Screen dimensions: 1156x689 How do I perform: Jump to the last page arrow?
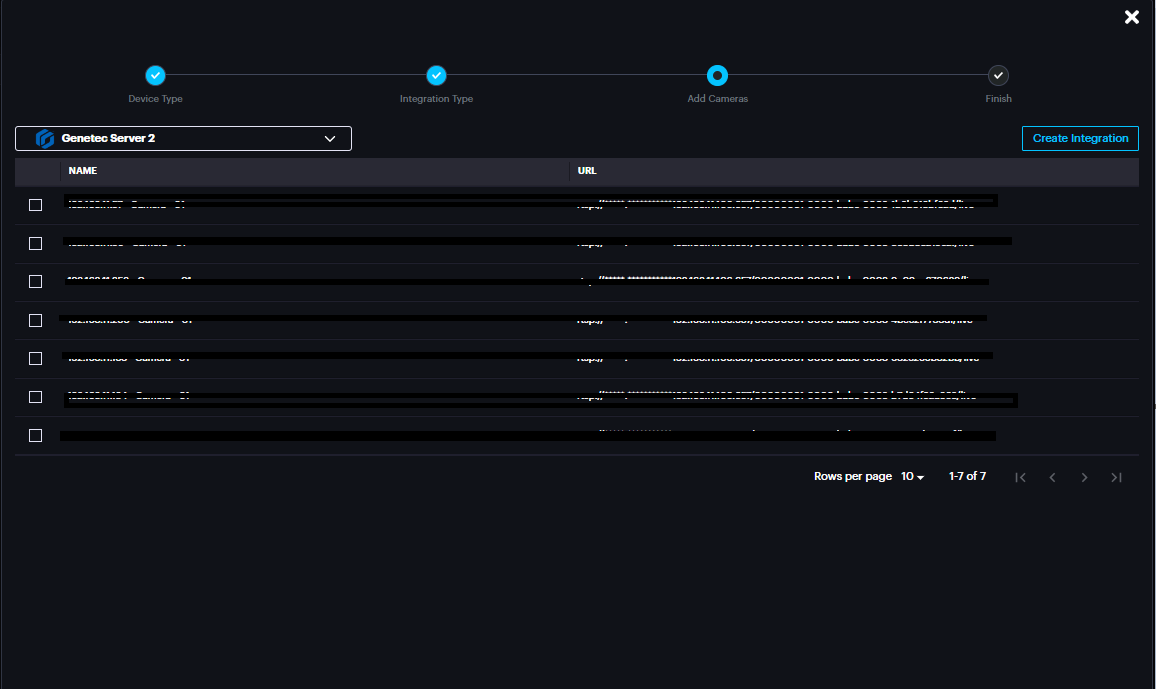tap(1116, 477)
